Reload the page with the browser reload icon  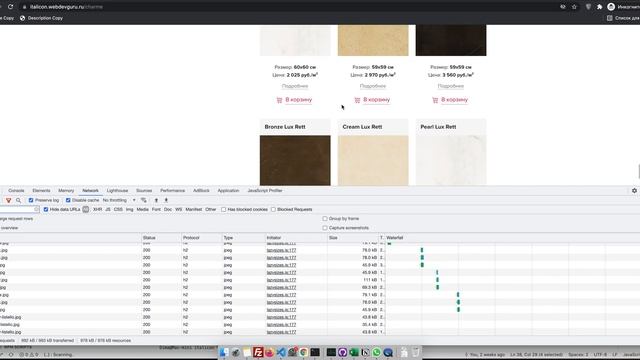(11, 7)
